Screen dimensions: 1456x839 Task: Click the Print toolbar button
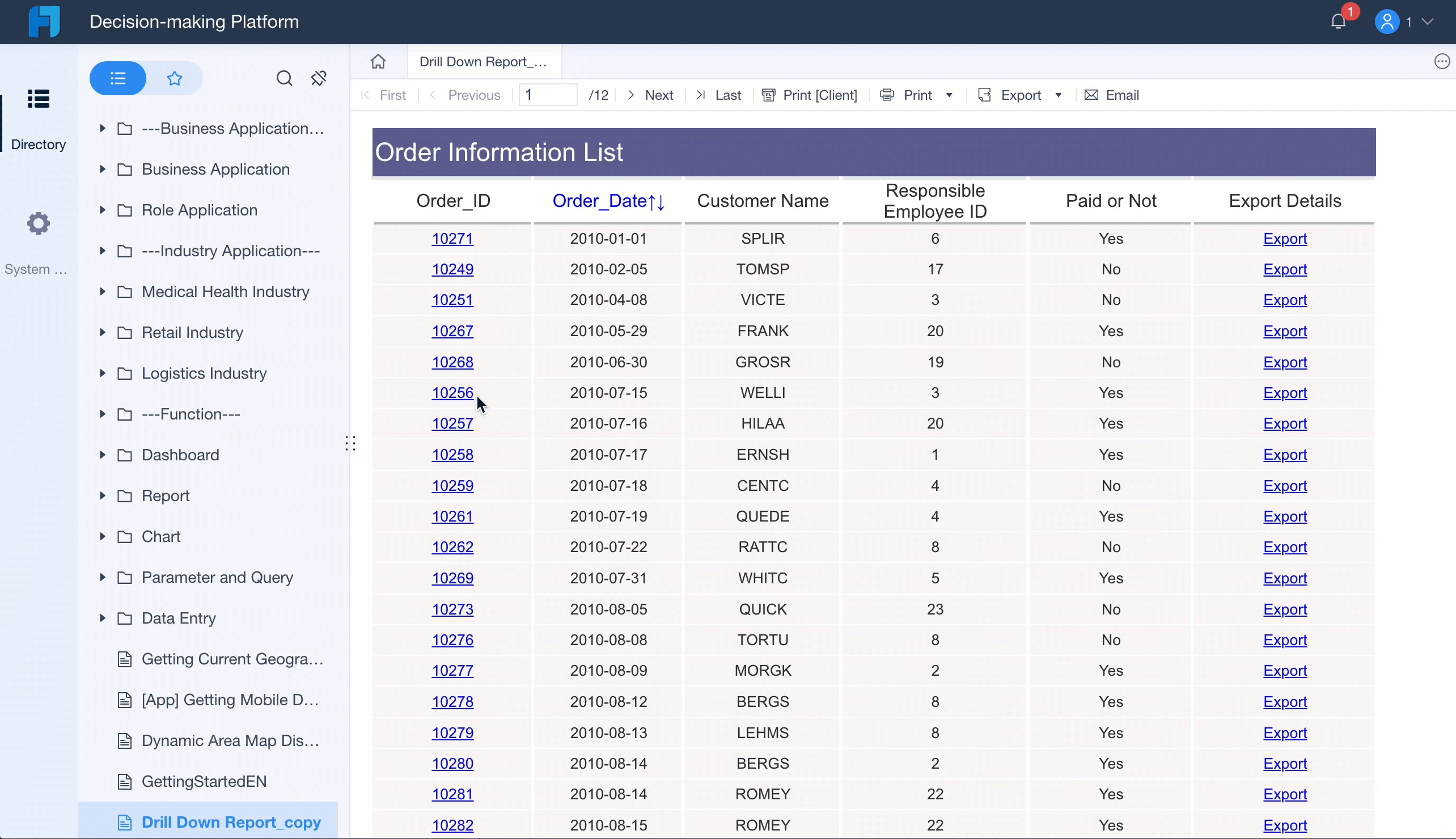pos(907,95)
